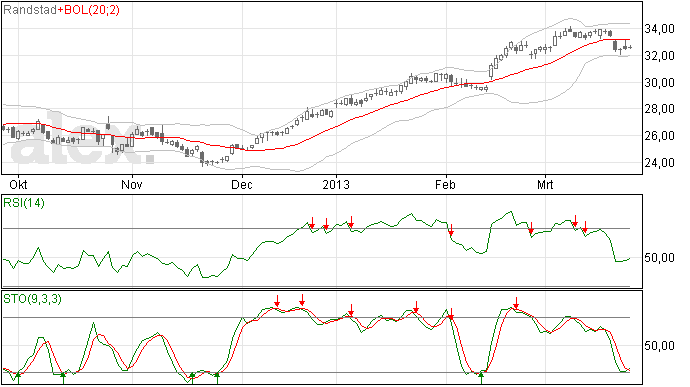The height and width of the screenshot is (387, 690).
Task: Click RSI red arrow at the Feb gridline
Action: [451, 229]
